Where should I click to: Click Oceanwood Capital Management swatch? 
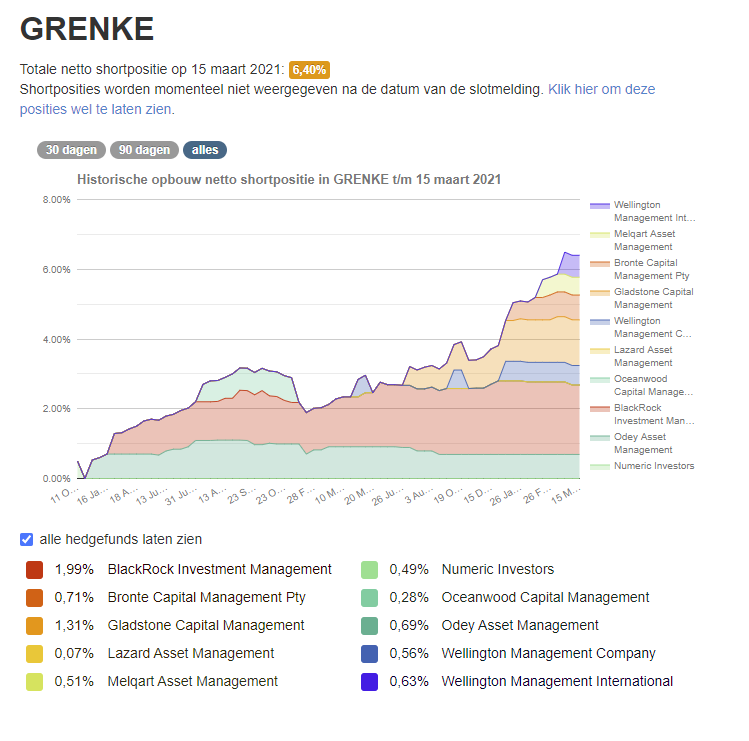click(x=369, y=598)
